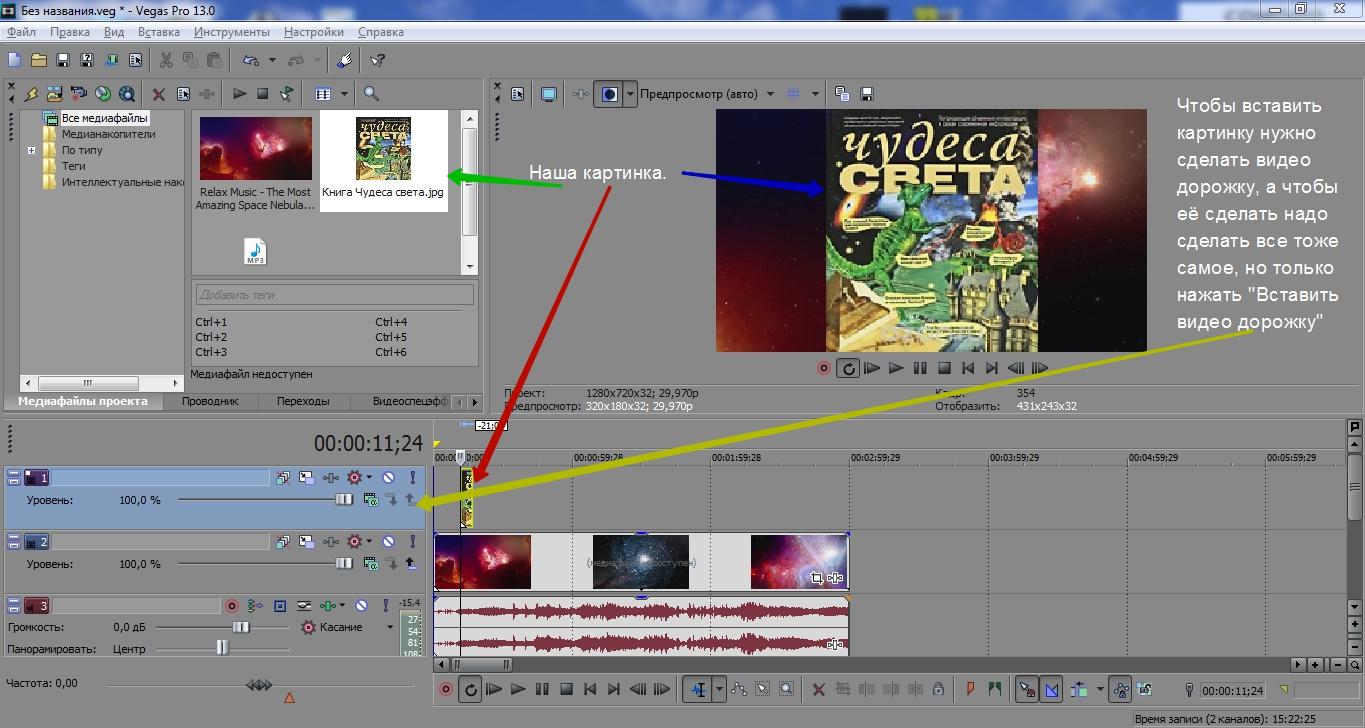The width and height of the screenshot is (1365, 728).
Task: Expand the По типу folder in media tree
Action: point(31,150)
